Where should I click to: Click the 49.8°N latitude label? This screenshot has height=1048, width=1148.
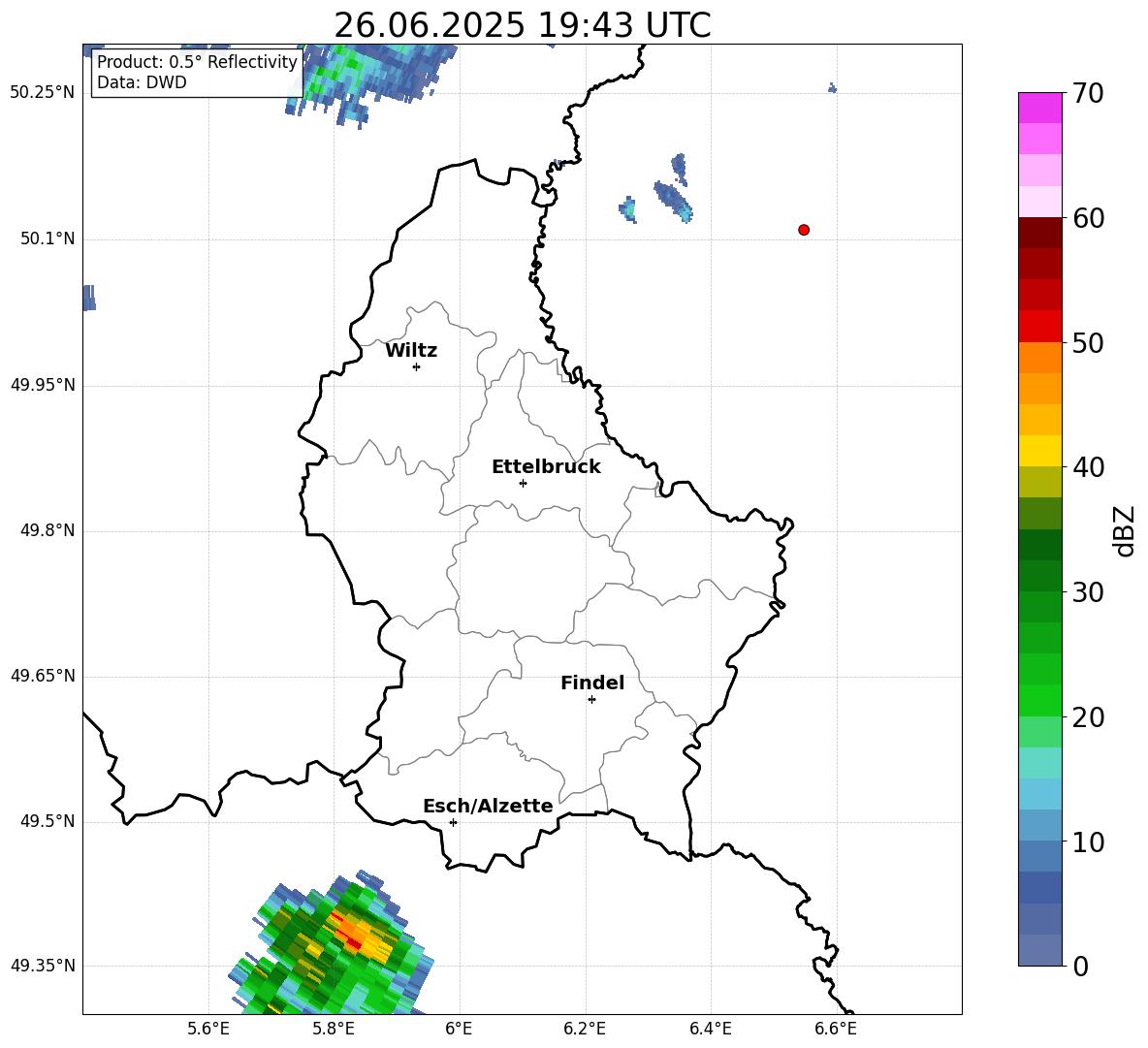pyautogui.click(x=48, y=530)
